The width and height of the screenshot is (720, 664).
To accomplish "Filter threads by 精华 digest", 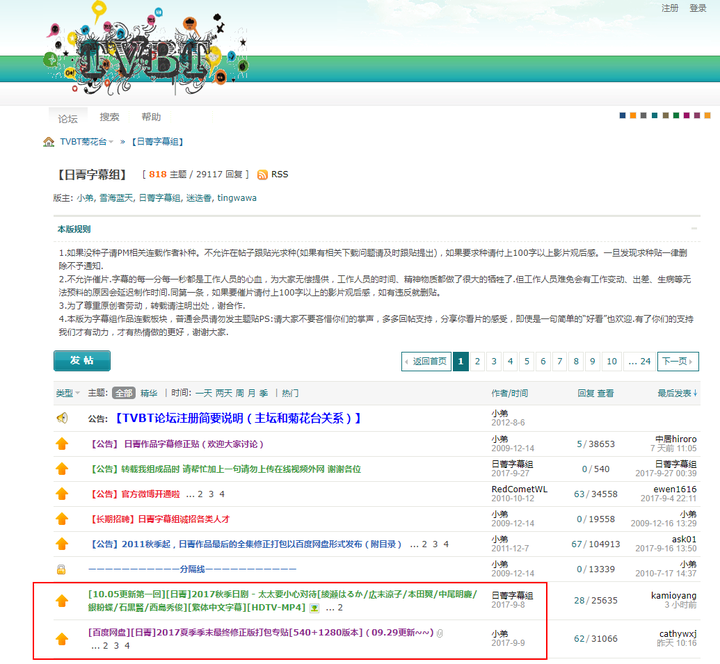I will pyautogui.click(x=149, y=393).
